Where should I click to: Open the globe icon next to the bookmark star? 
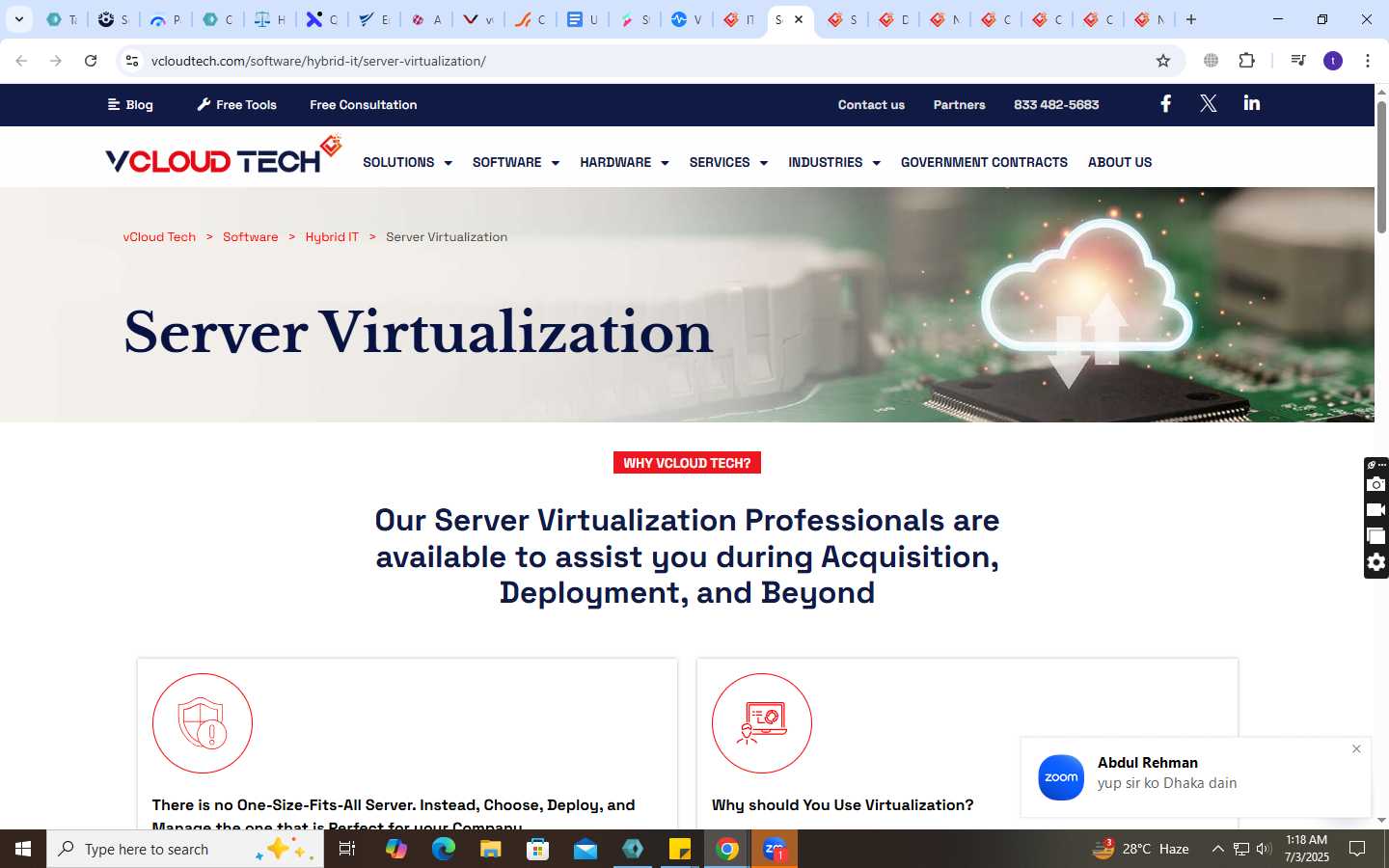click(1211, 61)
